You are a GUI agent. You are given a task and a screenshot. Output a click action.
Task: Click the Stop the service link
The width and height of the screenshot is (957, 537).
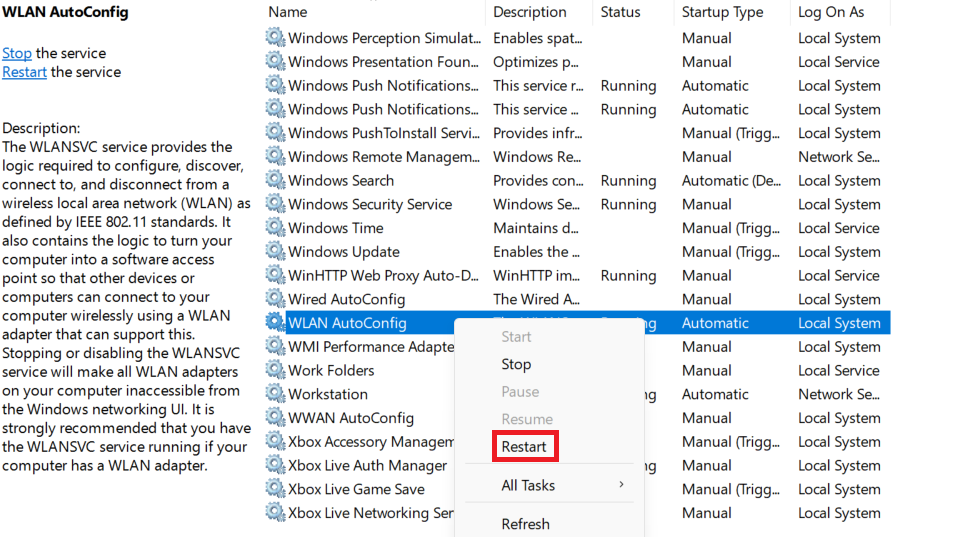pos(17,53)
